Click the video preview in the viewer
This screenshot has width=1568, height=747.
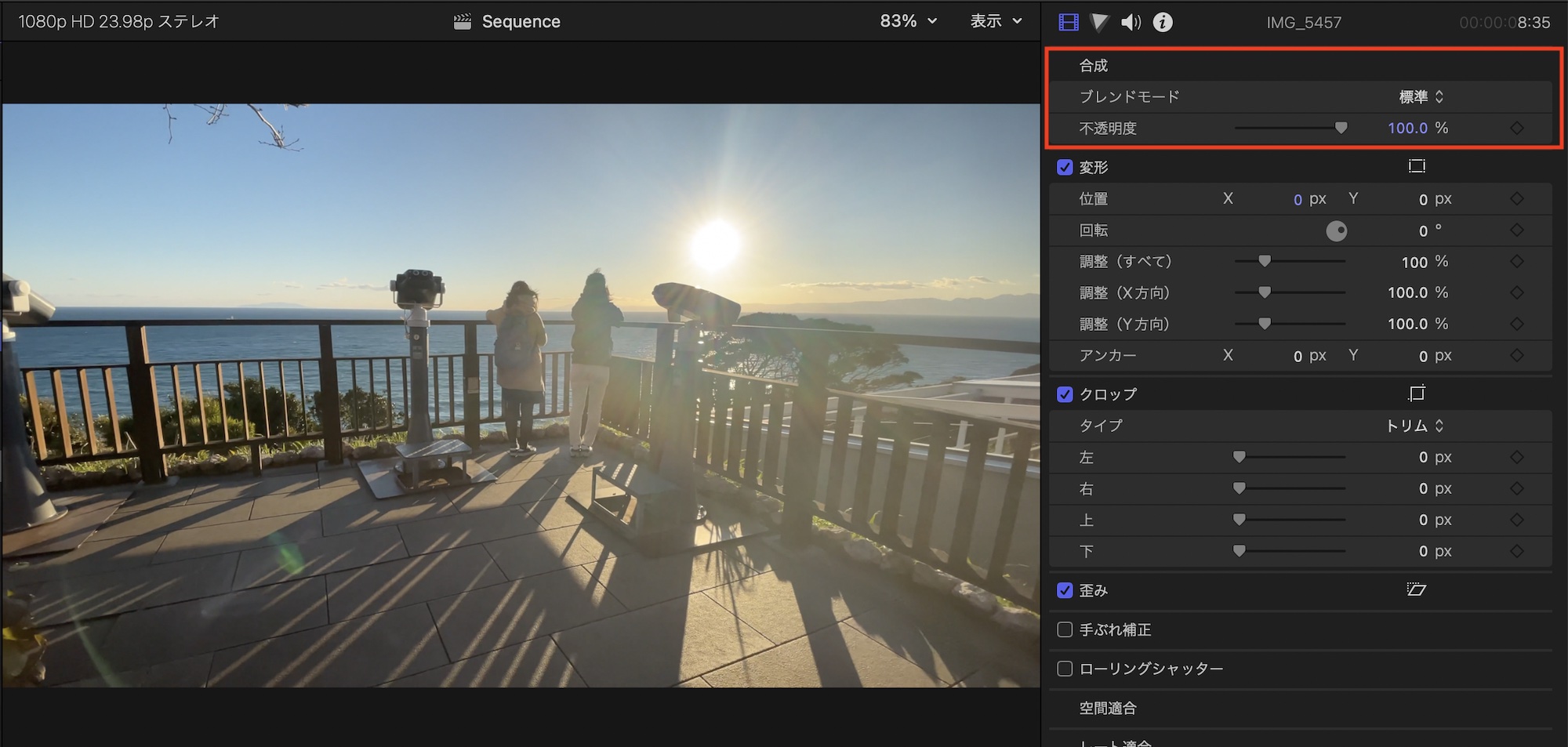click(521, 396)
